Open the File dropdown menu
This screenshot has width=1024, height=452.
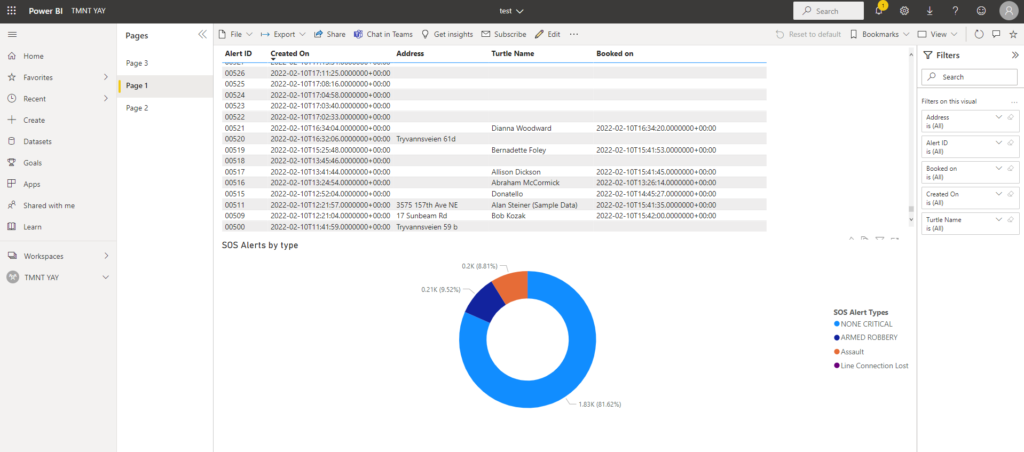[x=235, y=34]
